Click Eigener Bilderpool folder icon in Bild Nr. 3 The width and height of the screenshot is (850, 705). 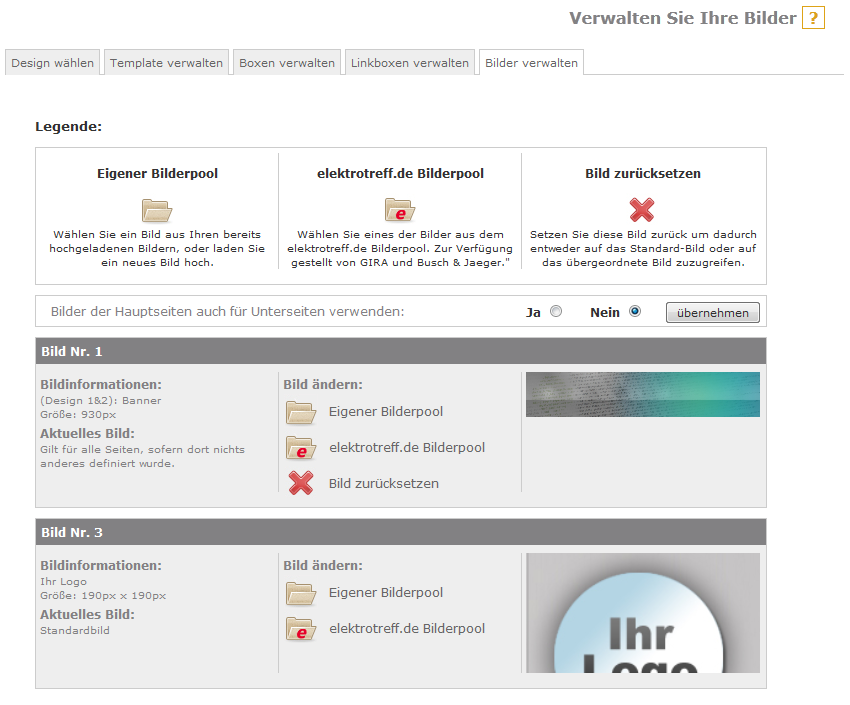point(301,593)
